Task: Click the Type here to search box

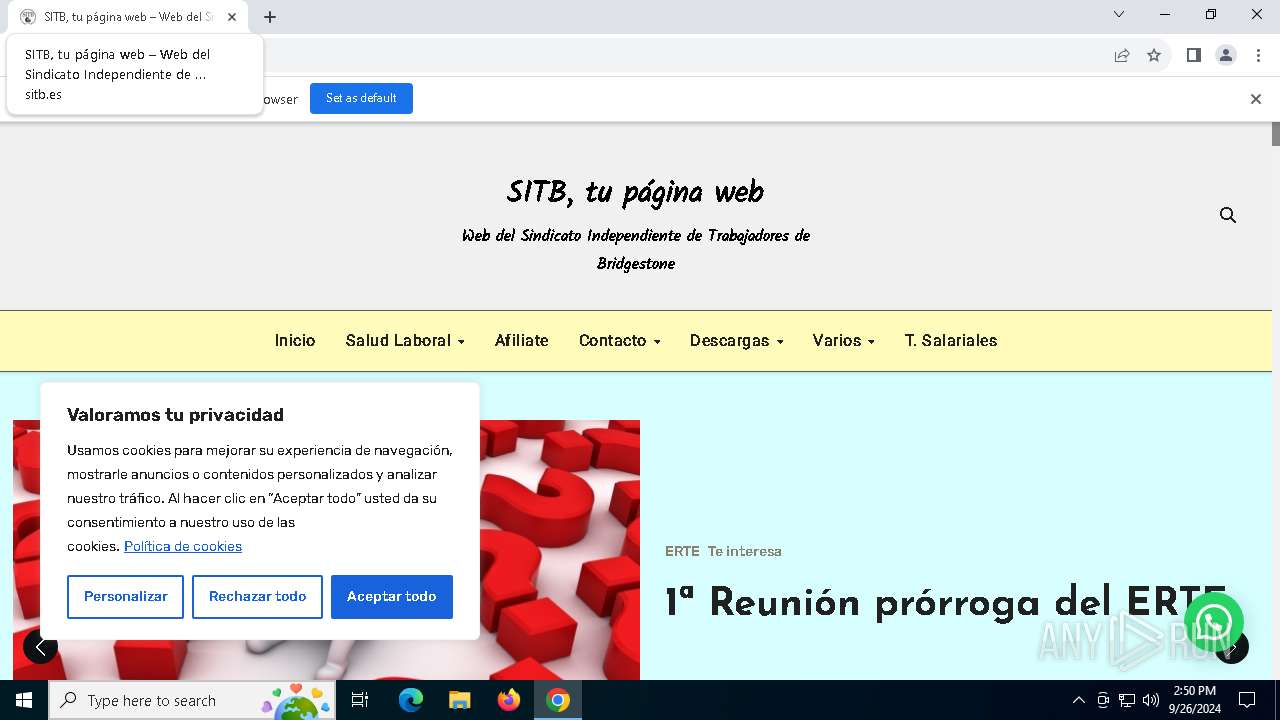Action: (x=191, y=700)
